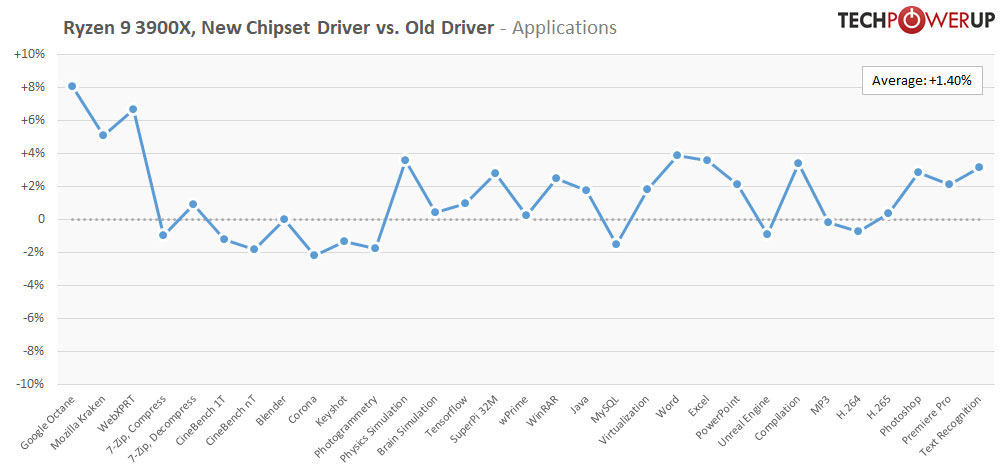This screenshot has width=1003, height=472.
Task: Click the H.264 data point
Action: click(858, 231)
